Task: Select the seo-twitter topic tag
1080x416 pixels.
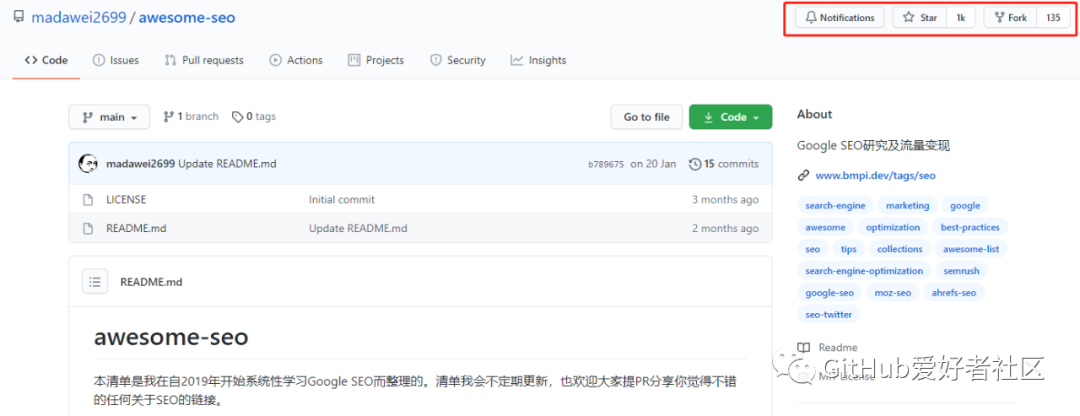Action: tap(829, 314)
